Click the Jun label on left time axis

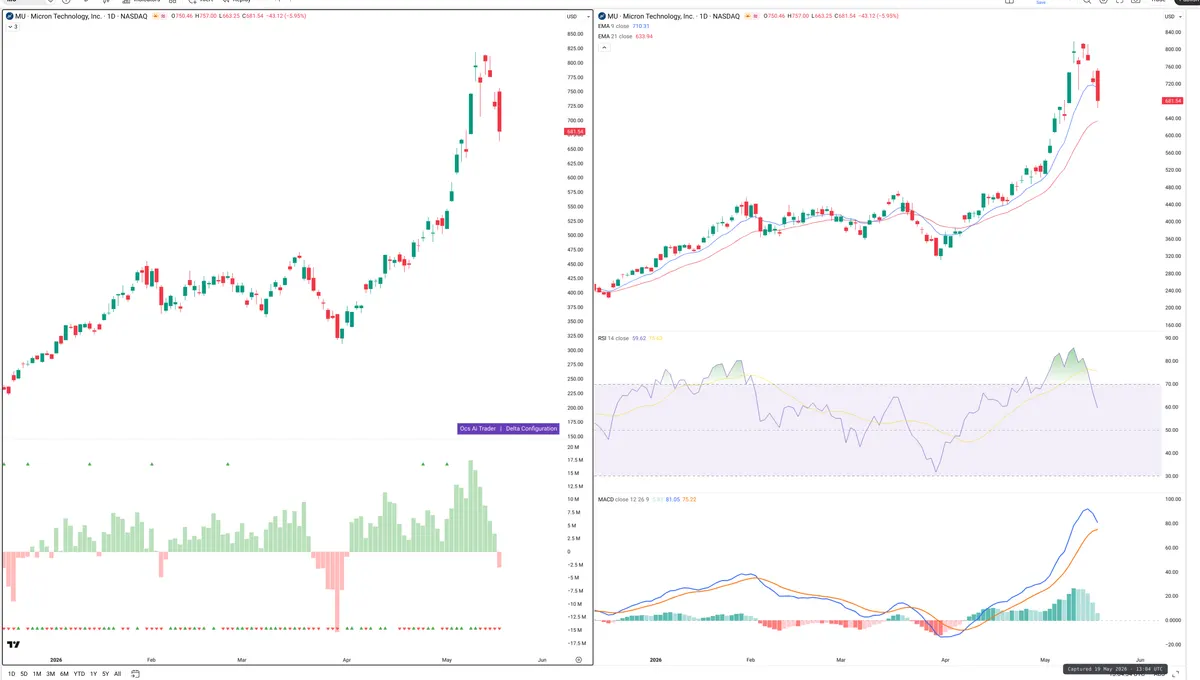[x=542, y=660]
